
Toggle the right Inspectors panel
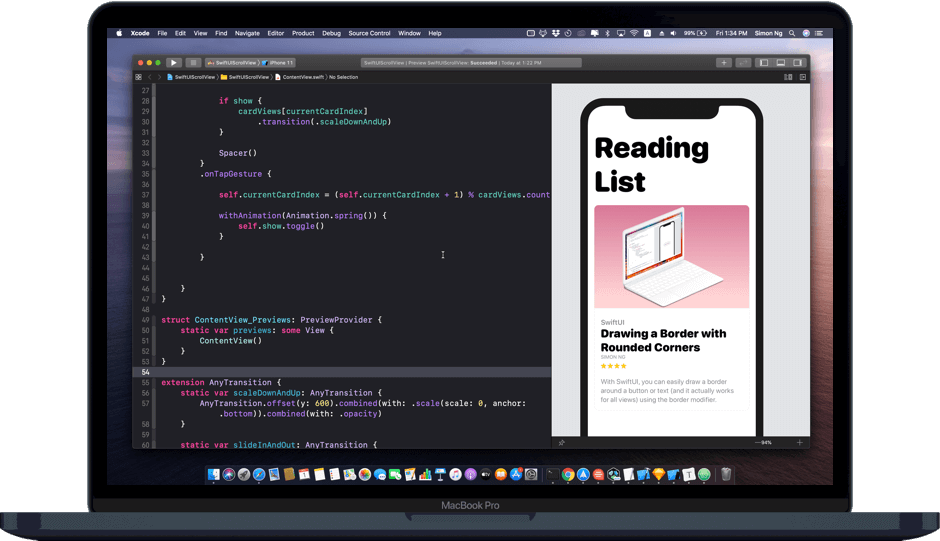(798, 62)
